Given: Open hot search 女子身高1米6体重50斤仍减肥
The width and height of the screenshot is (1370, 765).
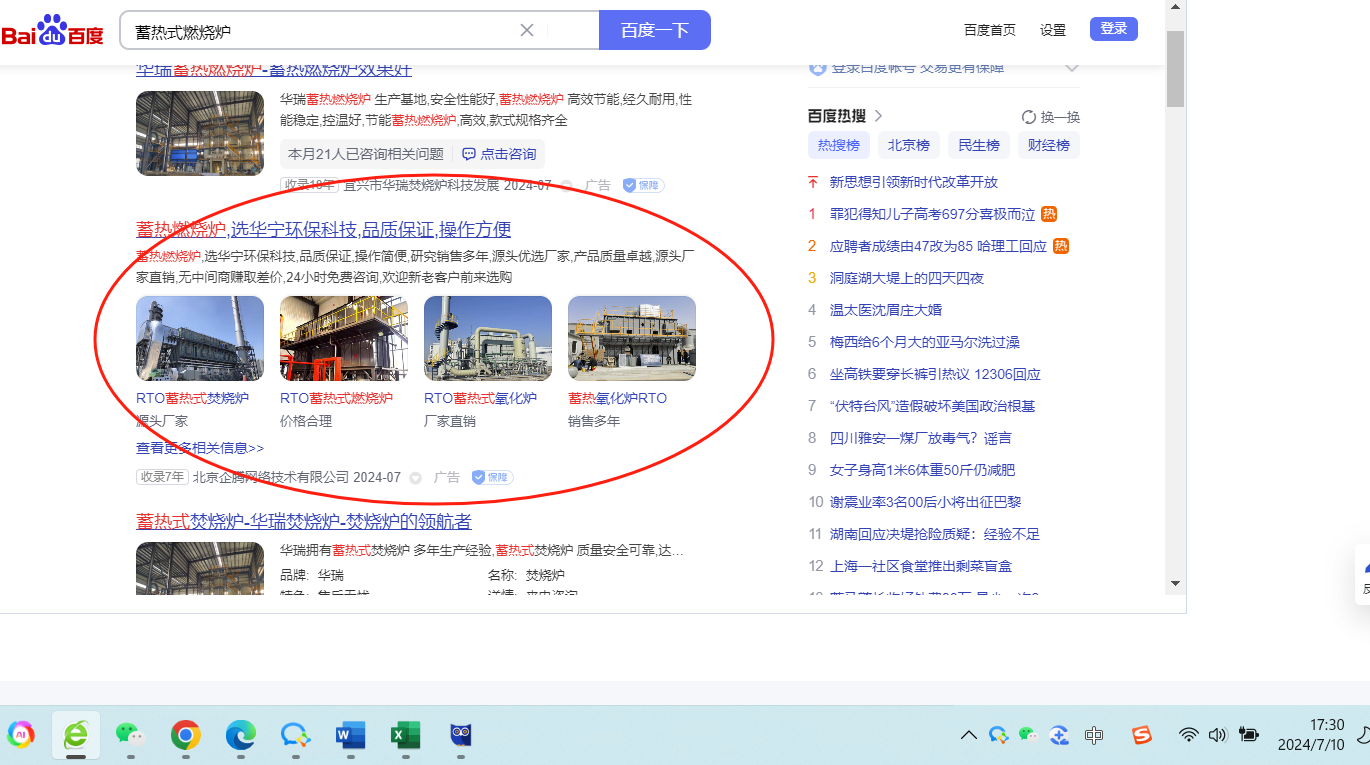Looking at the screenshot, I should click(922, 470).
